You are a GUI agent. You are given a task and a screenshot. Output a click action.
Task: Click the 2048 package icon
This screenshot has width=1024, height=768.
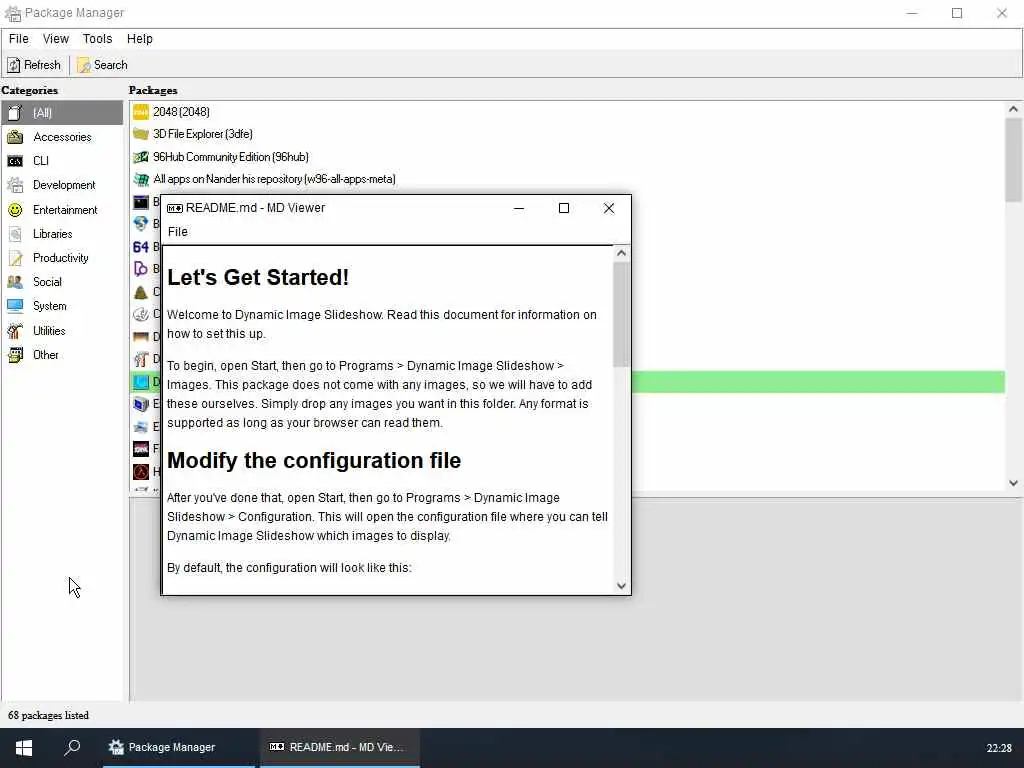click(141, 112)
